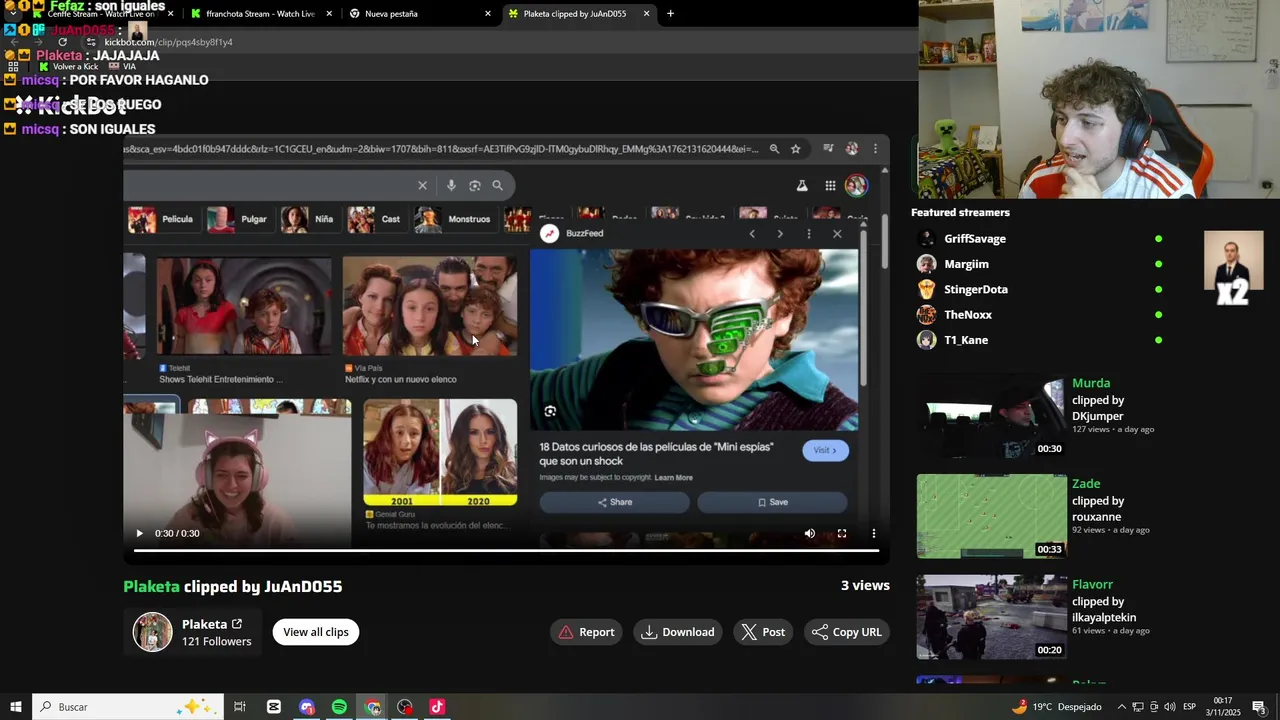Click the x2 suited-man image
Image resolution: width=1280 pixels, height=720 pixels.
(1233, 268)
